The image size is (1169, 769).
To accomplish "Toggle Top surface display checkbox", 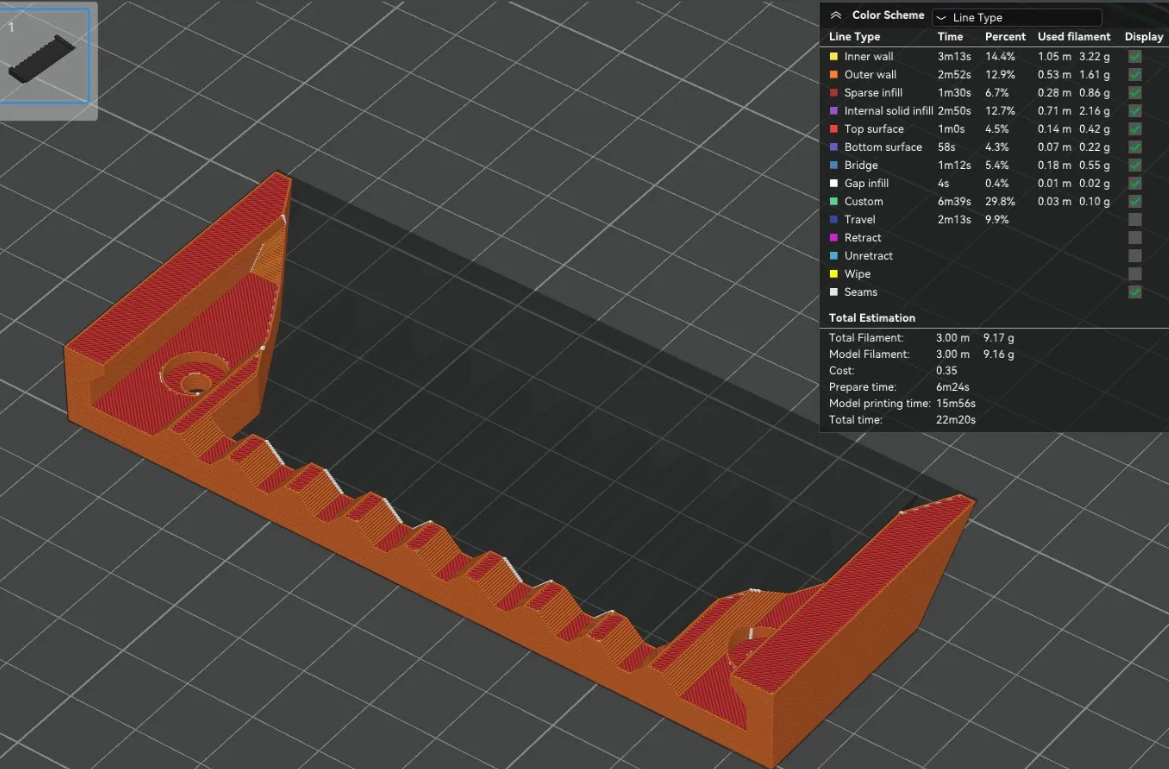I will (x=1135, y=129).
